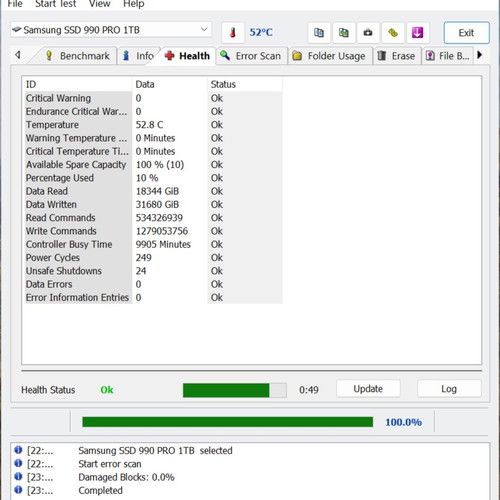Switch to the Benchmark tab
Image resolution: width=500 pixels, height=500 pixels.
[x=77, y=56]
